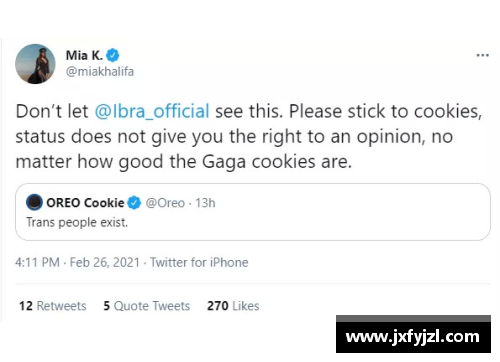Click the OREO Cookie round avatar icon

[x=34, y=202]
